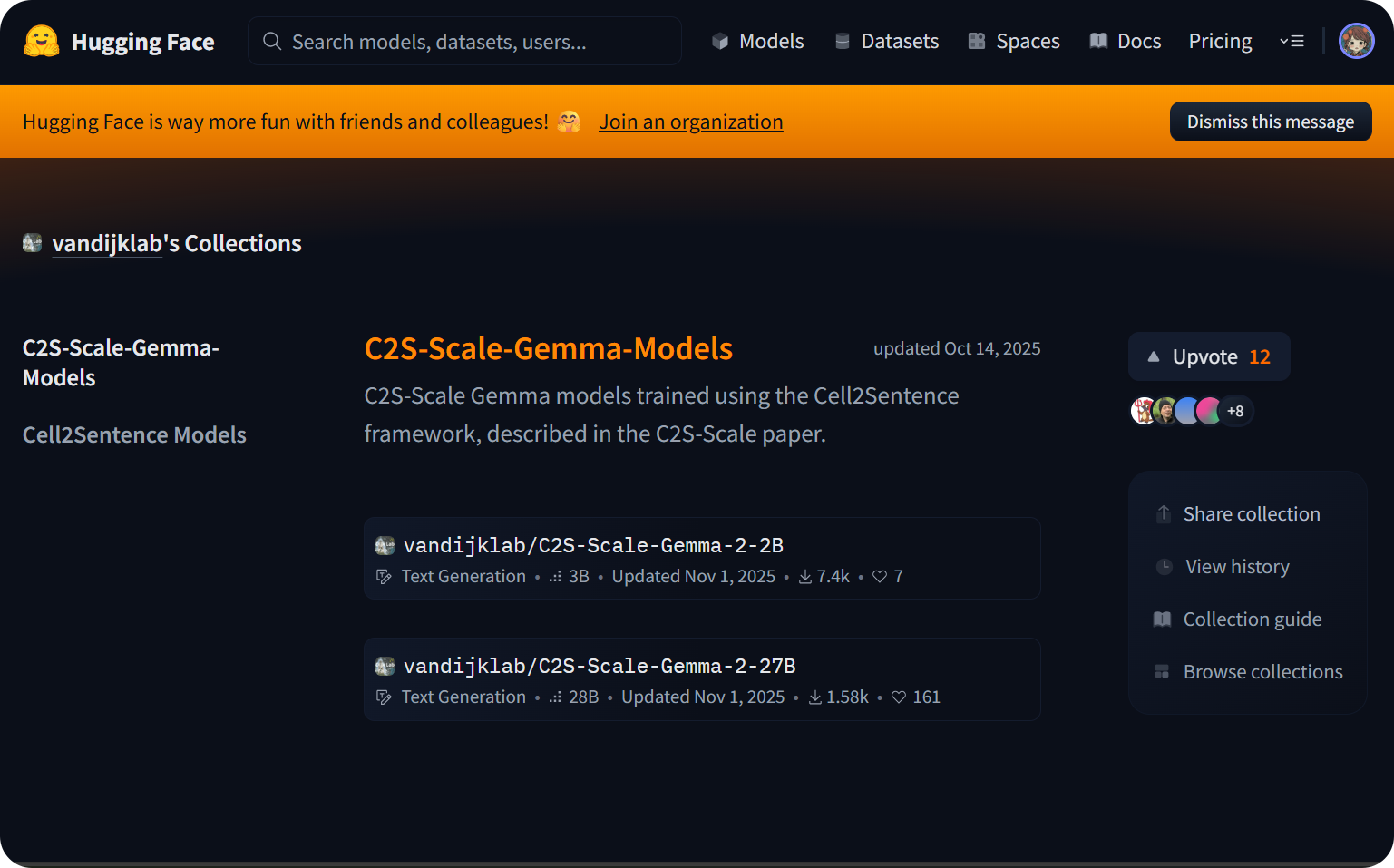Click the Docs book icon
This screenshot has height=868, width=1394.
pyautogui.click(x=1098, y=41)
